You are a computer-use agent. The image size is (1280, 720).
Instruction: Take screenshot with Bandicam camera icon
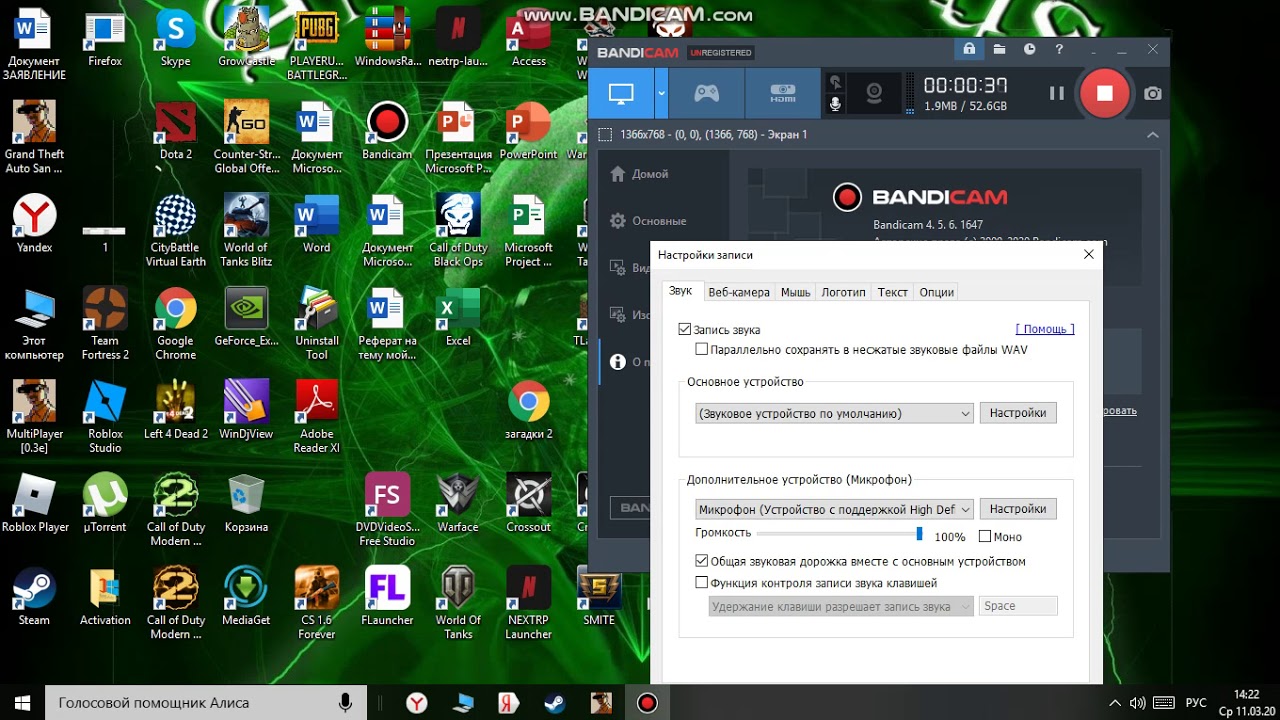click(x=1153, y=93)
